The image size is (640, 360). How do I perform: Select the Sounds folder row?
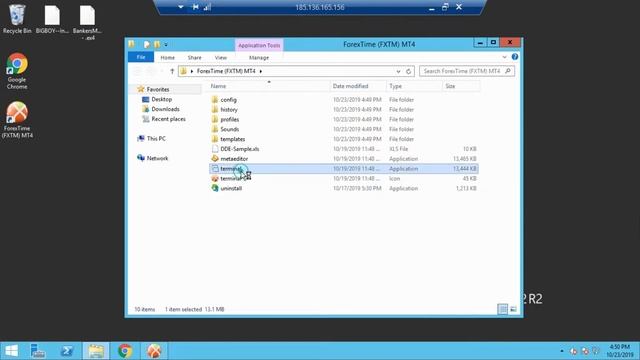tap(344, 129)
